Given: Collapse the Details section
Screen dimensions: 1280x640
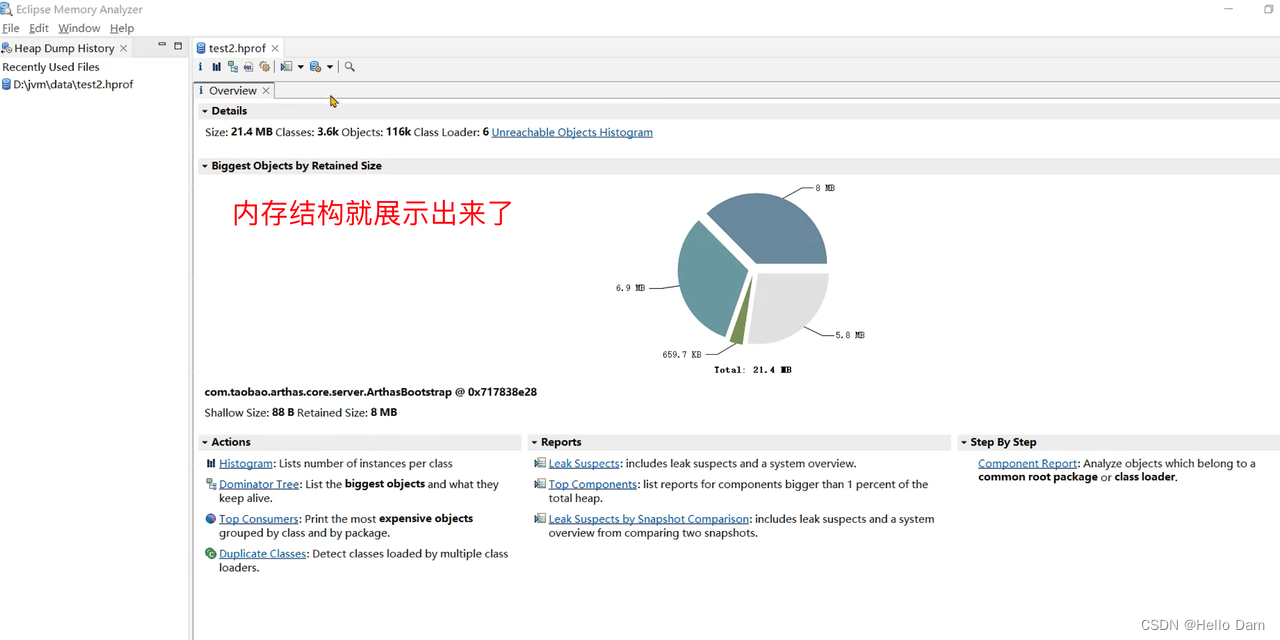Looking at the screenshot, I should tap(205, 111).
